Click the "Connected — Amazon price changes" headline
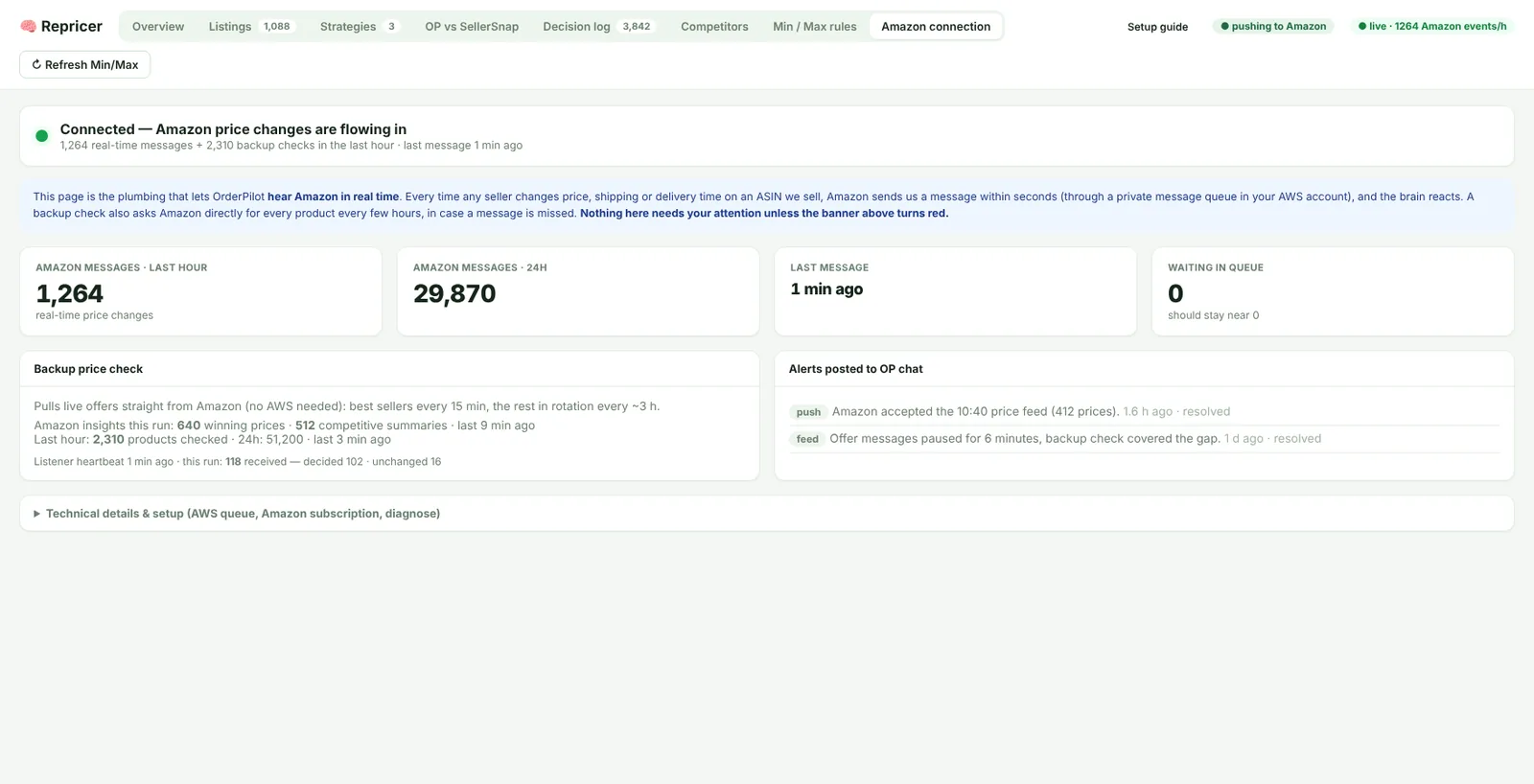1534x784 pixels. pyautogui.click(x=233, y=129)
